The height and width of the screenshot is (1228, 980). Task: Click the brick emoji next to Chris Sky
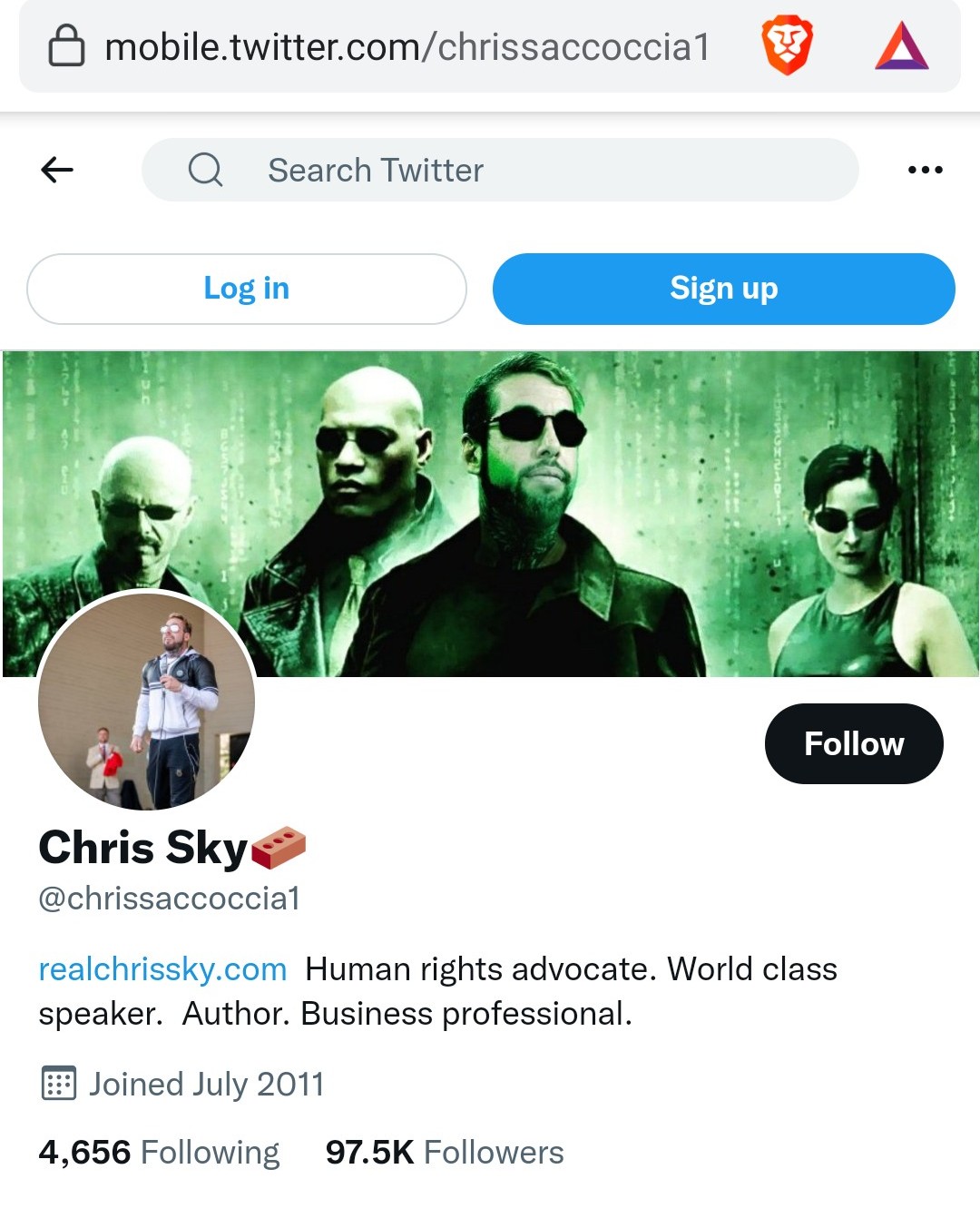[x=279, y=848]
